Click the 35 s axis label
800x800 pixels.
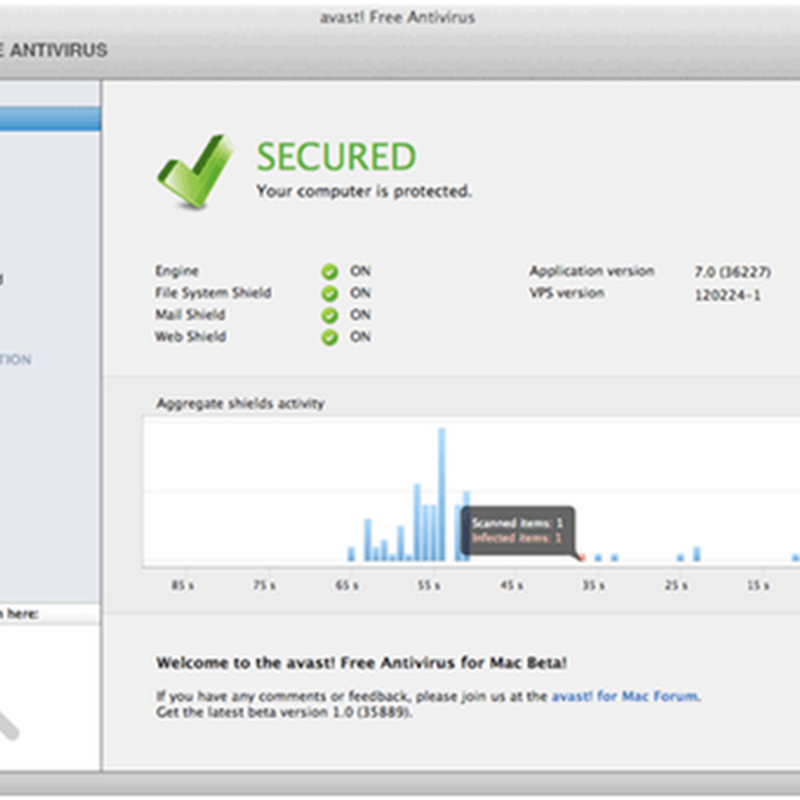[x=594, y=585]
